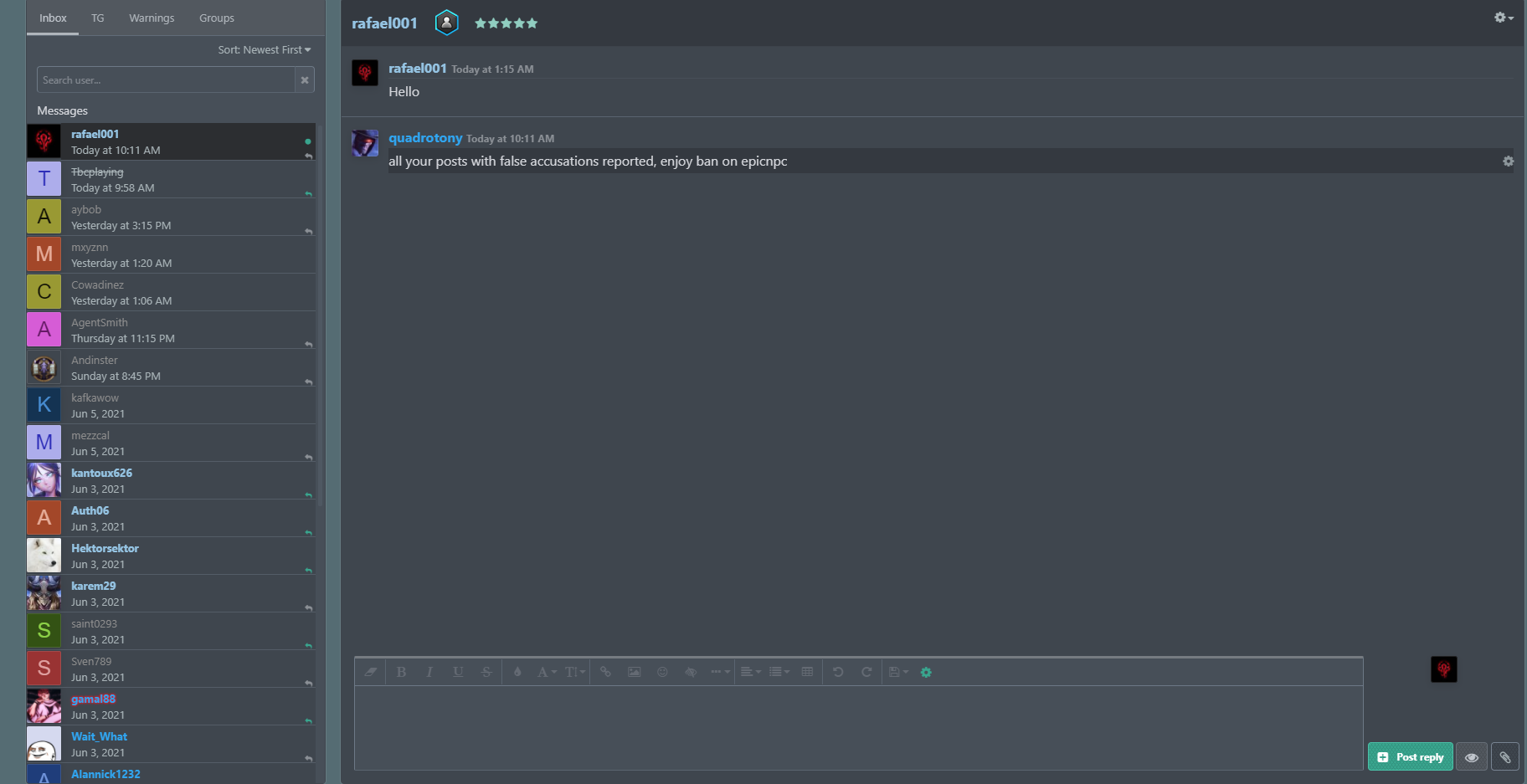Open aybob conversation in list
This screenshot has width=1527, height=784.
pyautogui.click(x=171, y=217)
